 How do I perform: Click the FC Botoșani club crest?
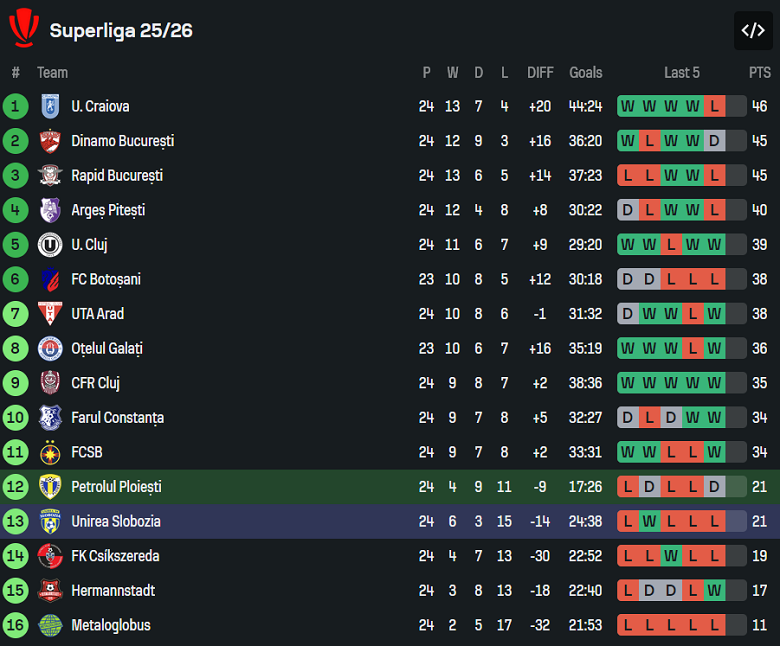point(50,279)
